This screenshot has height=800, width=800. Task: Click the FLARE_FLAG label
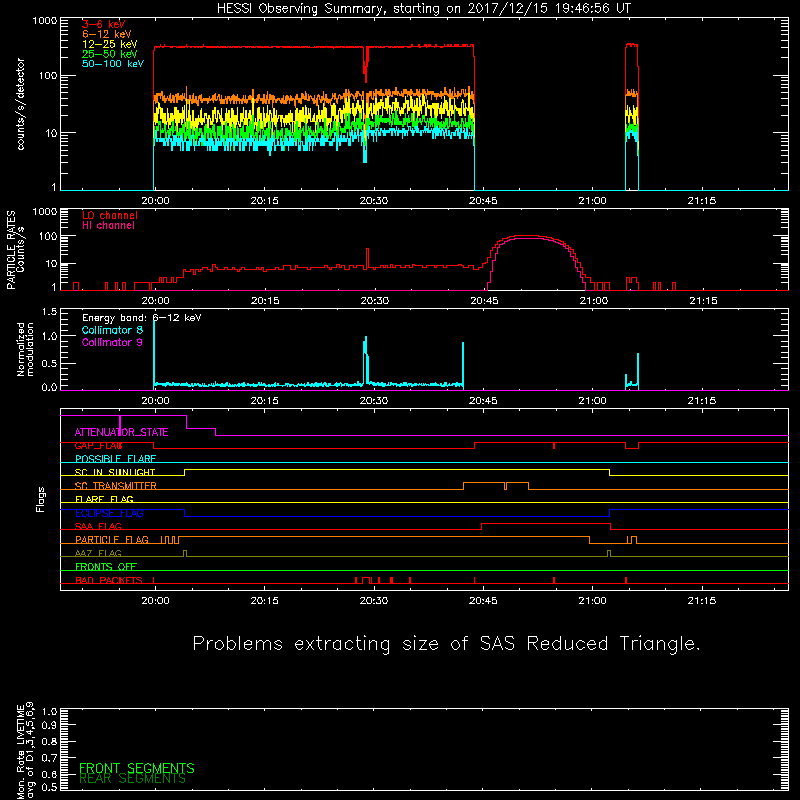coord(104,499)
